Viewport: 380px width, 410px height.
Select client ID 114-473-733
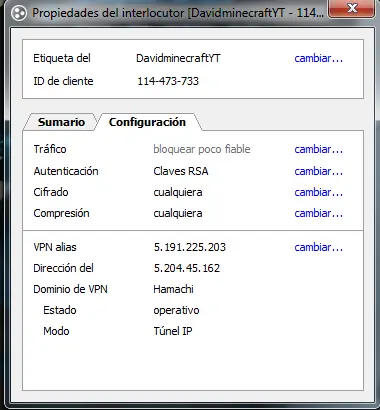tap(168, 81)
